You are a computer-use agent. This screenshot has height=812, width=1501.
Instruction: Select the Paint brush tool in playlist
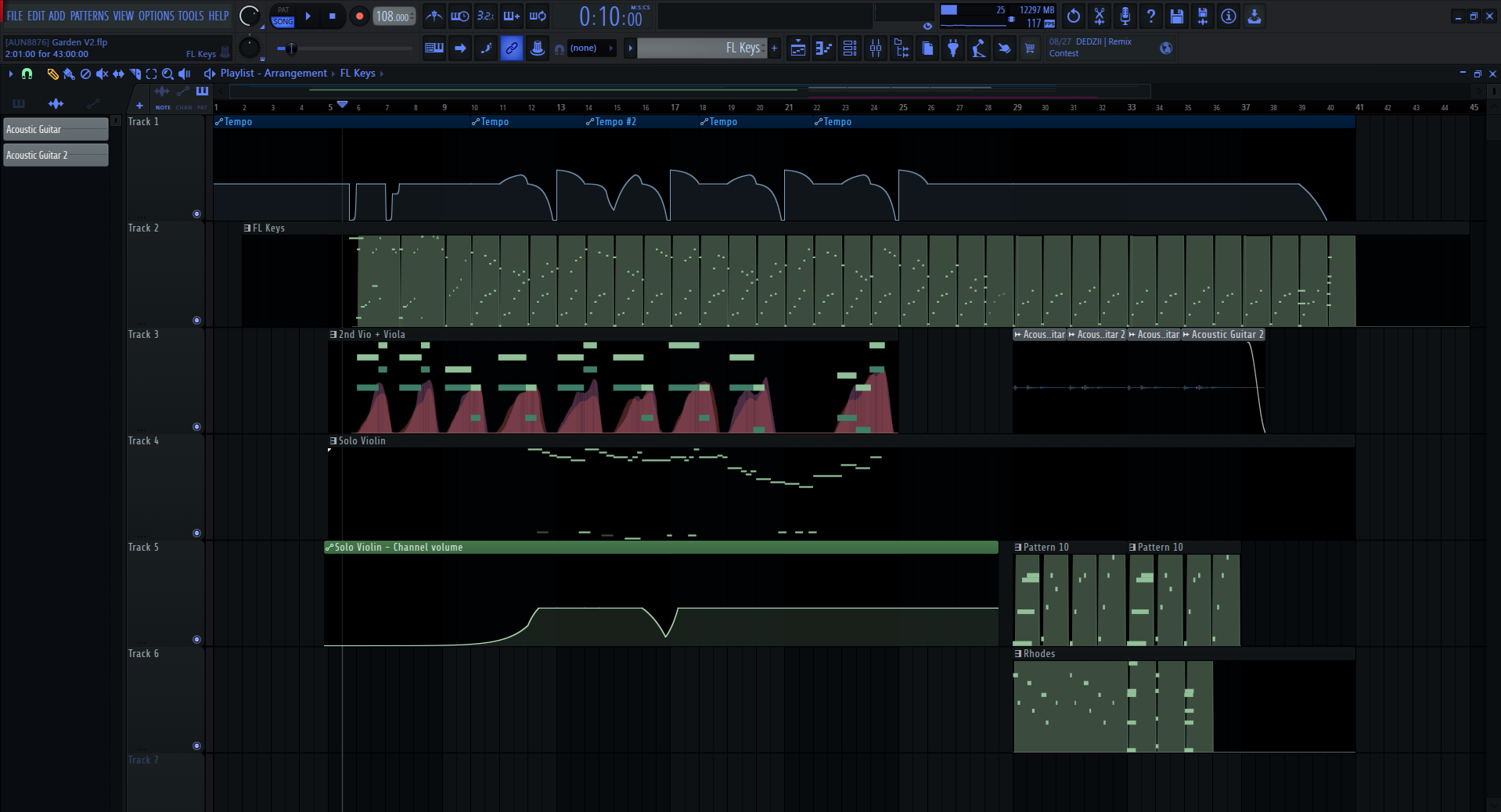(x=69, y=74)
